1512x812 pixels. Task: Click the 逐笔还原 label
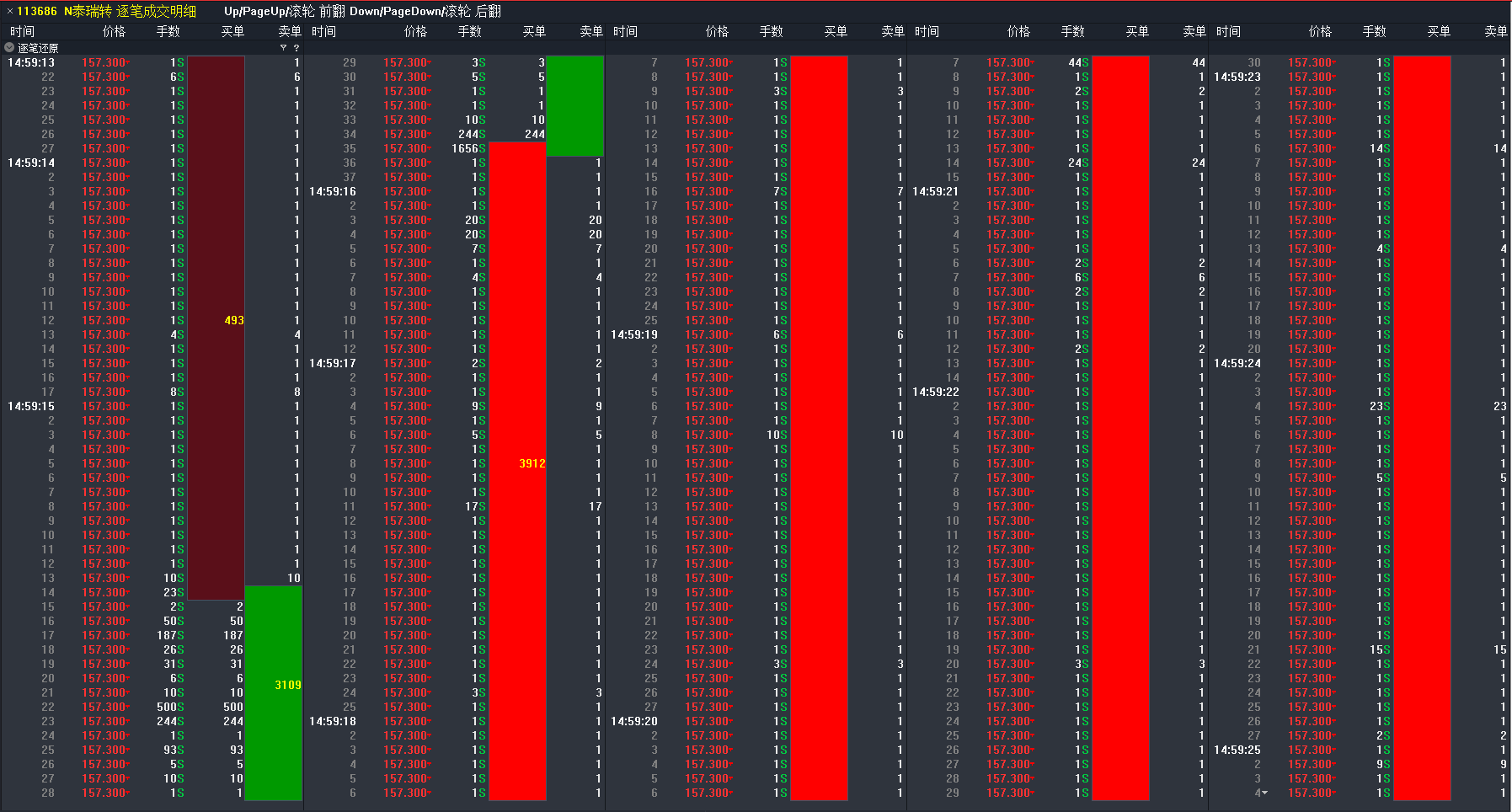(x=39, y=48)
